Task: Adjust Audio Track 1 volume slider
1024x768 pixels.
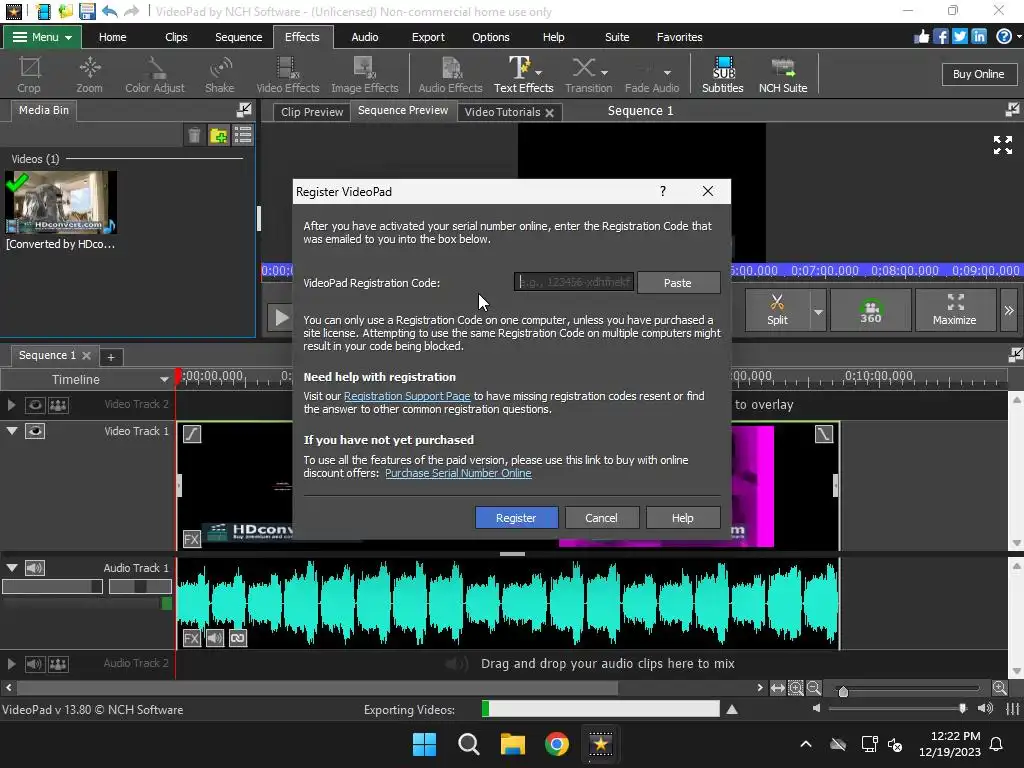Action: pyautogui.click(x=52, y=586)
